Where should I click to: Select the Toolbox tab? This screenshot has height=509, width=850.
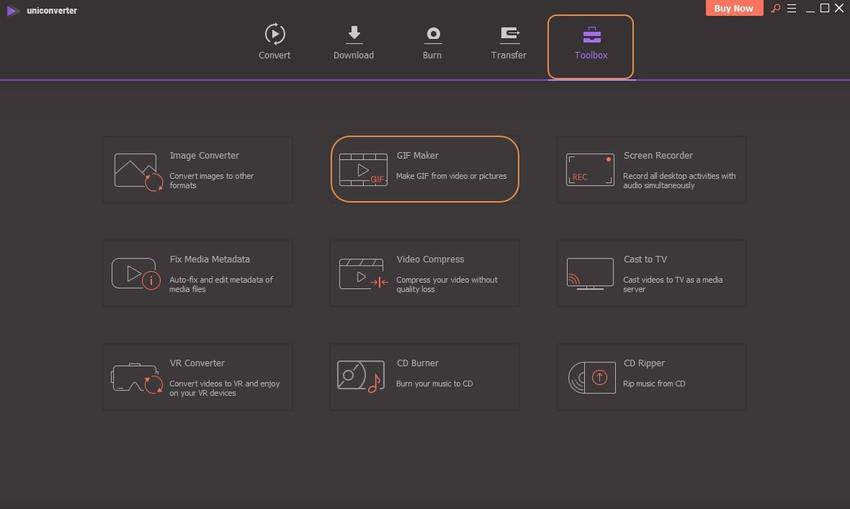(x=591, y=45)
